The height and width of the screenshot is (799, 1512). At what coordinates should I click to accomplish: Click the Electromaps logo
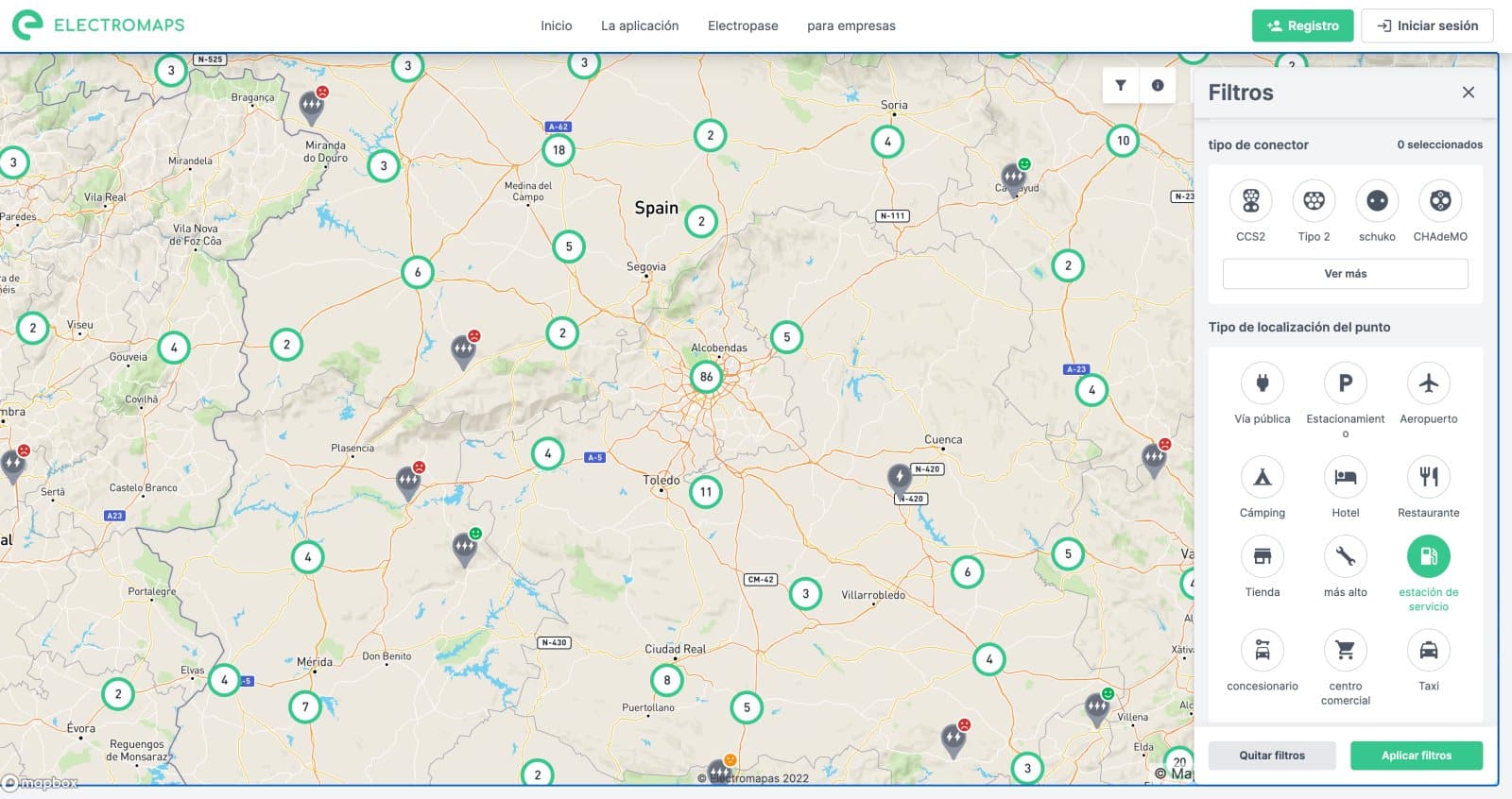98,25
